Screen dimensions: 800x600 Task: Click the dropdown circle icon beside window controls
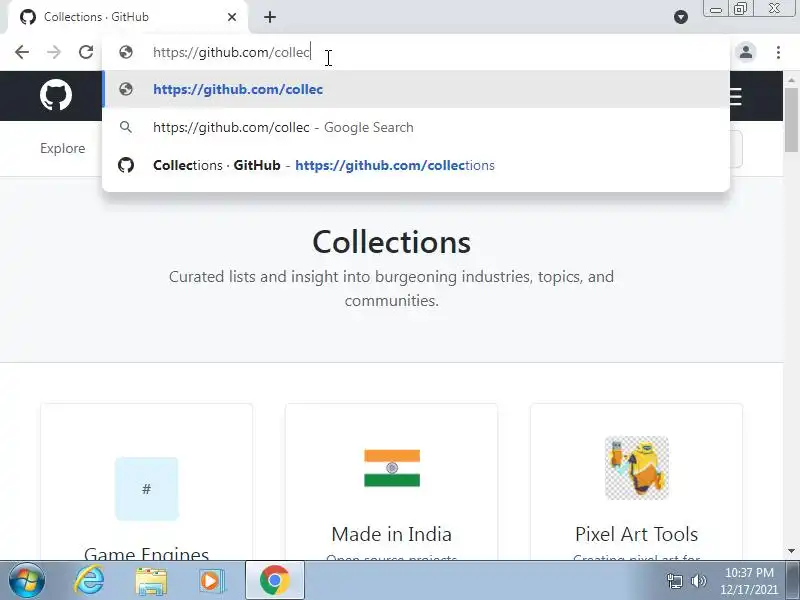coord(681,17)
